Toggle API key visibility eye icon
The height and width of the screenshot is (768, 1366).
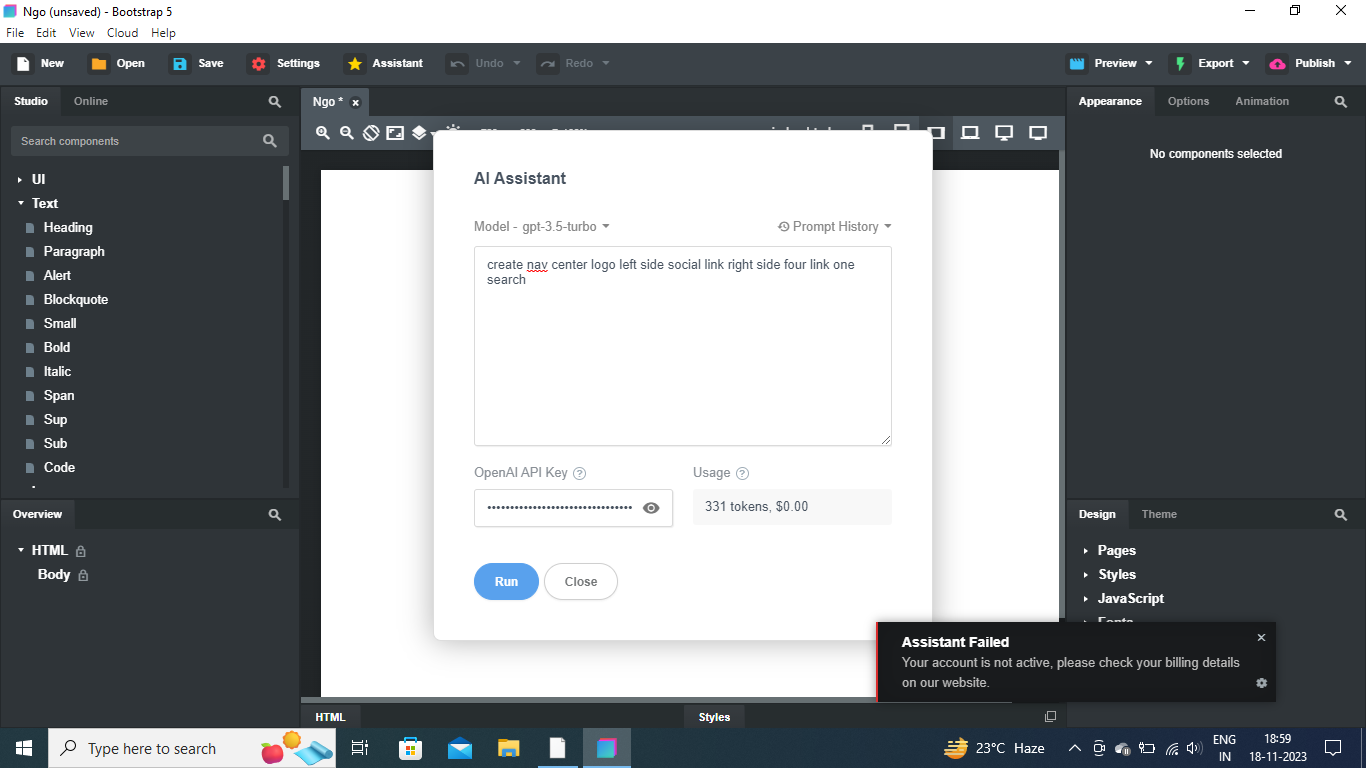tap(651, 508)
